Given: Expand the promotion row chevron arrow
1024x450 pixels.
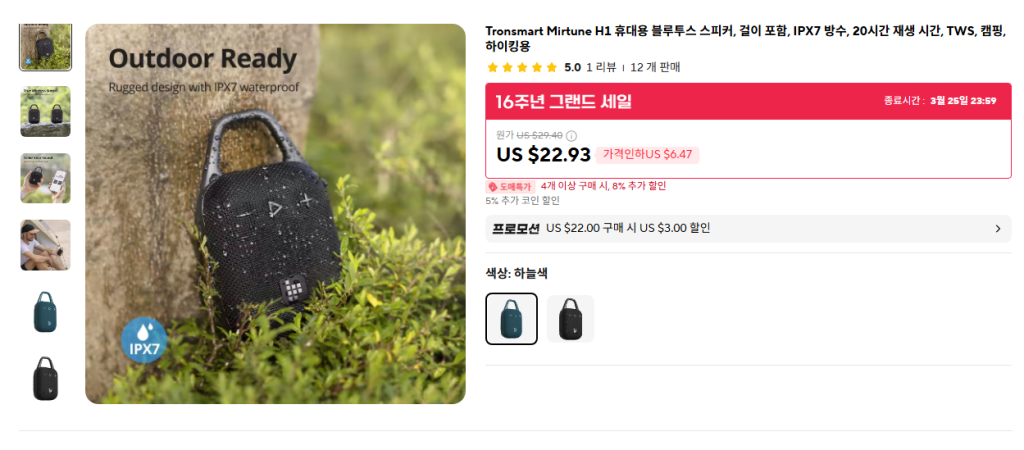Looking at the screenshot, I should coord(997,229).
